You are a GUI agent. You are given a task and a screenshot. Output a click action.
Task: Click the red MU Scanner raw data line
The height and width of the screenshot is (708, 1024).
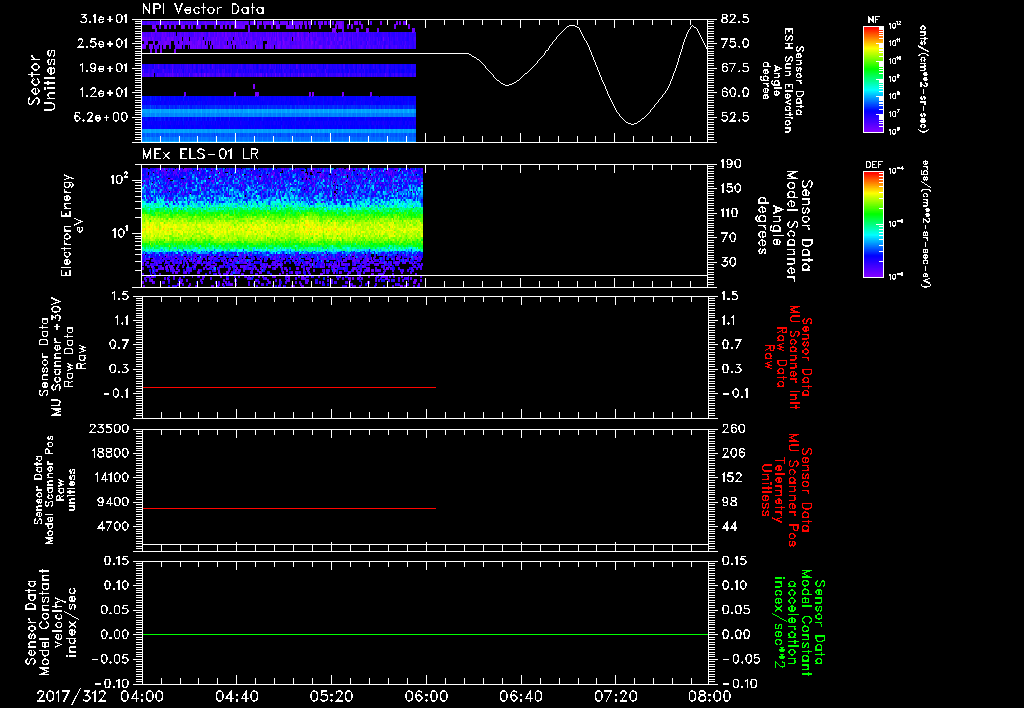click(289, 387)
